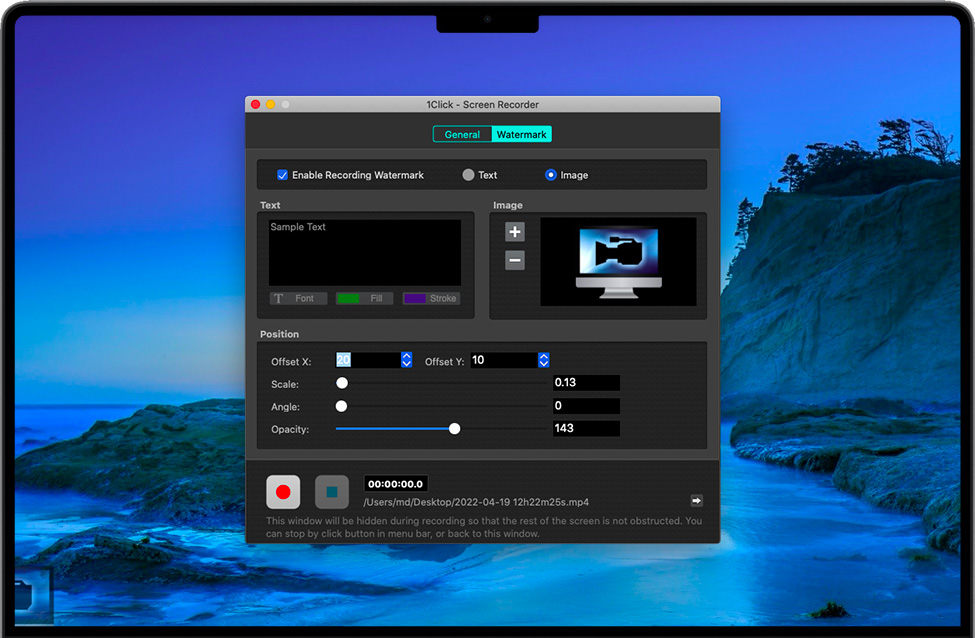Choose the green Fill color
Viewport: 975px width, 638px height.
(x=364, y=298)
